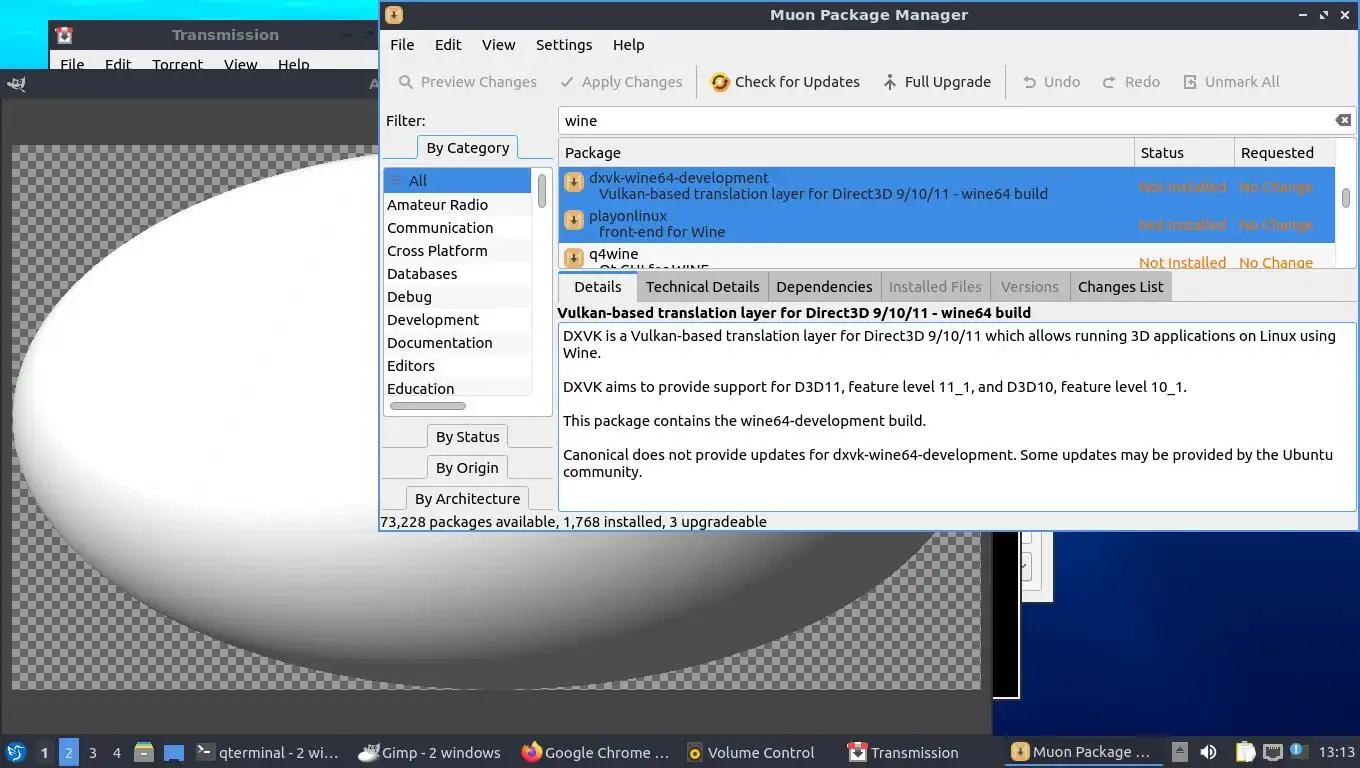Image resolution: width=1360 pixels, height=768 pixels.
Task: Click the category list horizontal scrollbar
Action: (x=428, y=406)
